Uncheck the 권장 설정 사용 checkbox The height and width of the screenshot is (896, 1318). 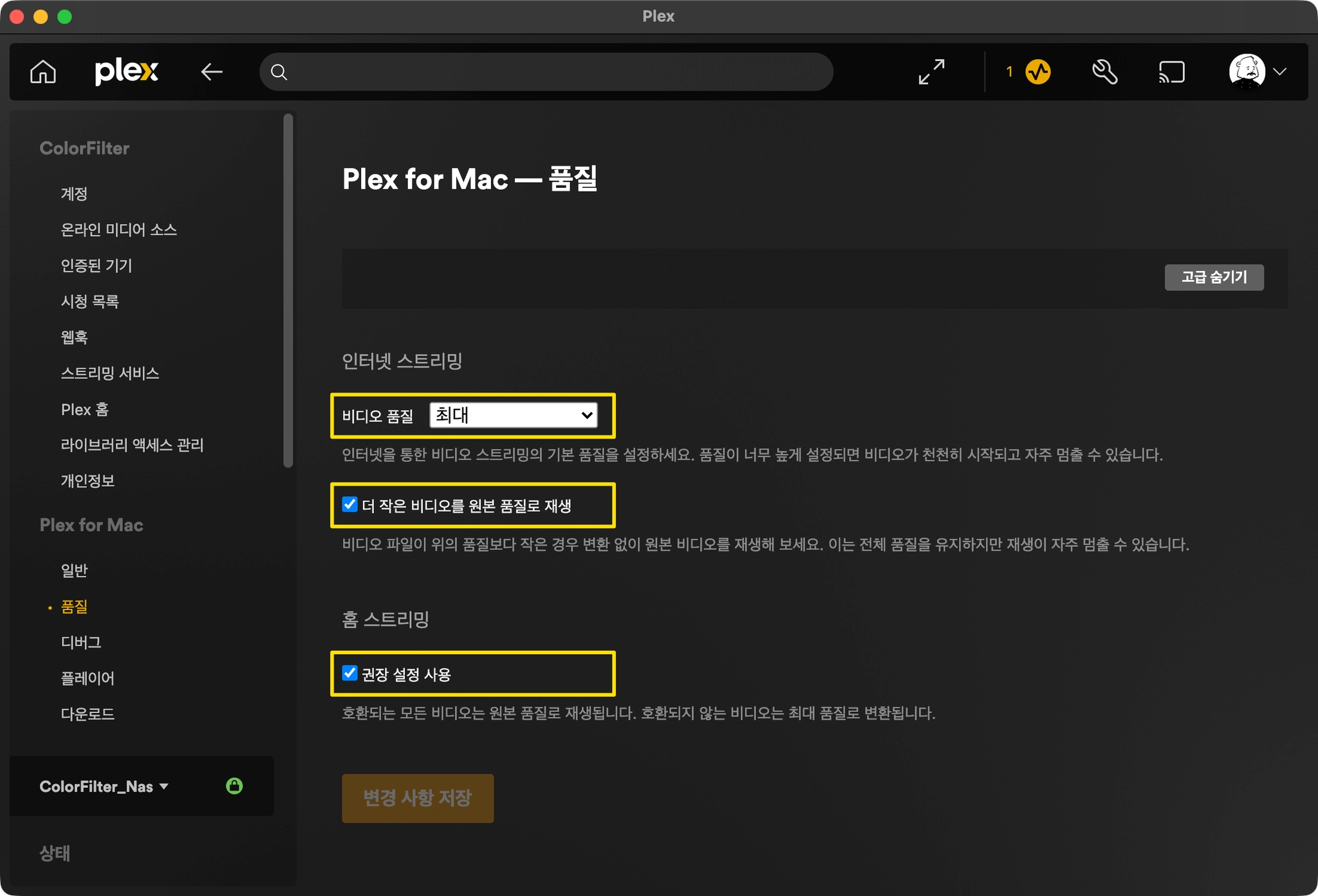pyautogui.click(x=349, y=673)
